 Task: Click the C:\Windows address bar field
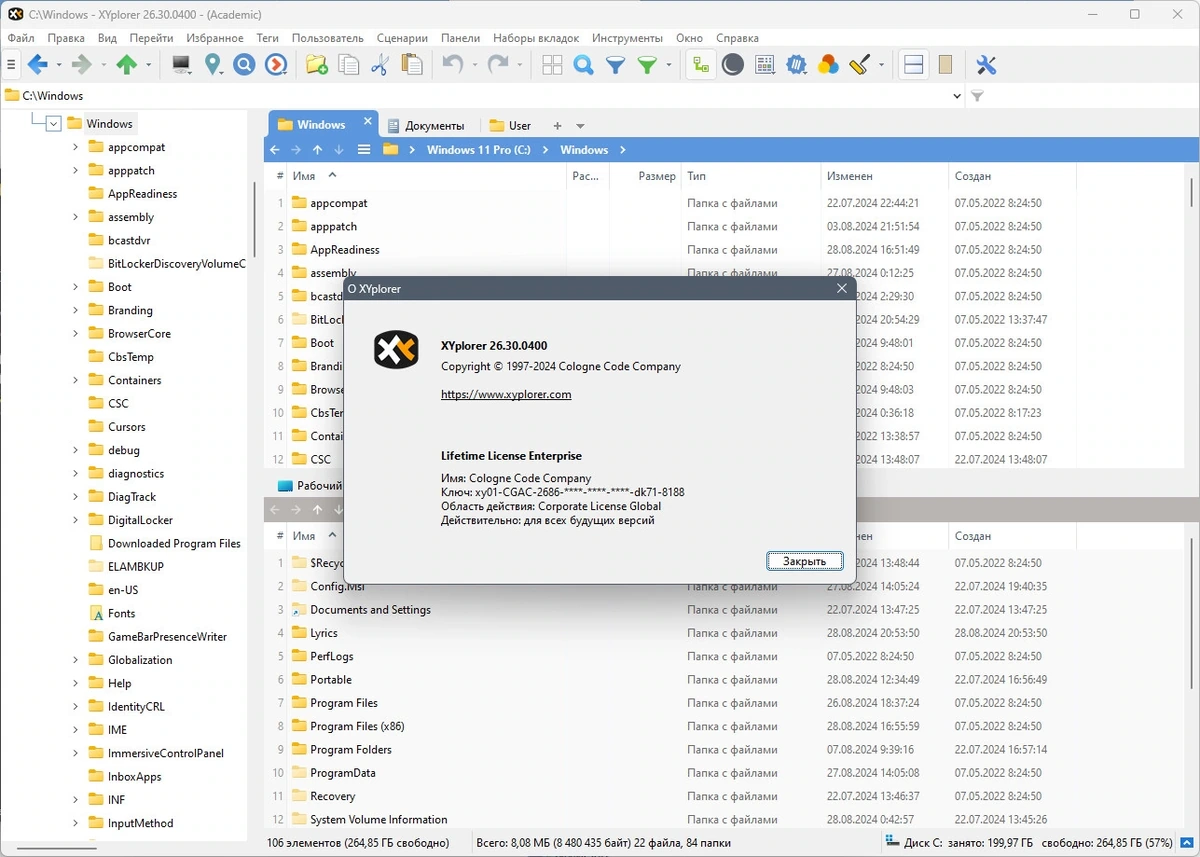[475, 96]
